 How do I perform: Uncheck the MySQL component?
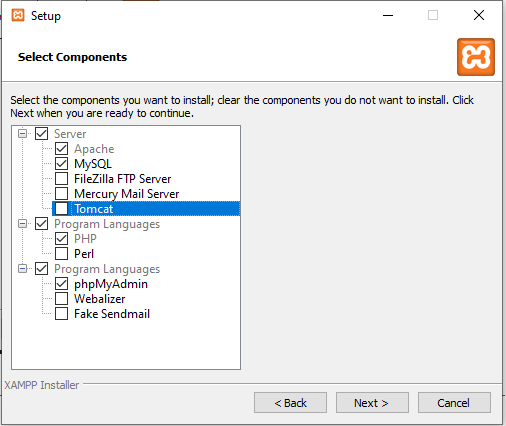pos(62,164)
